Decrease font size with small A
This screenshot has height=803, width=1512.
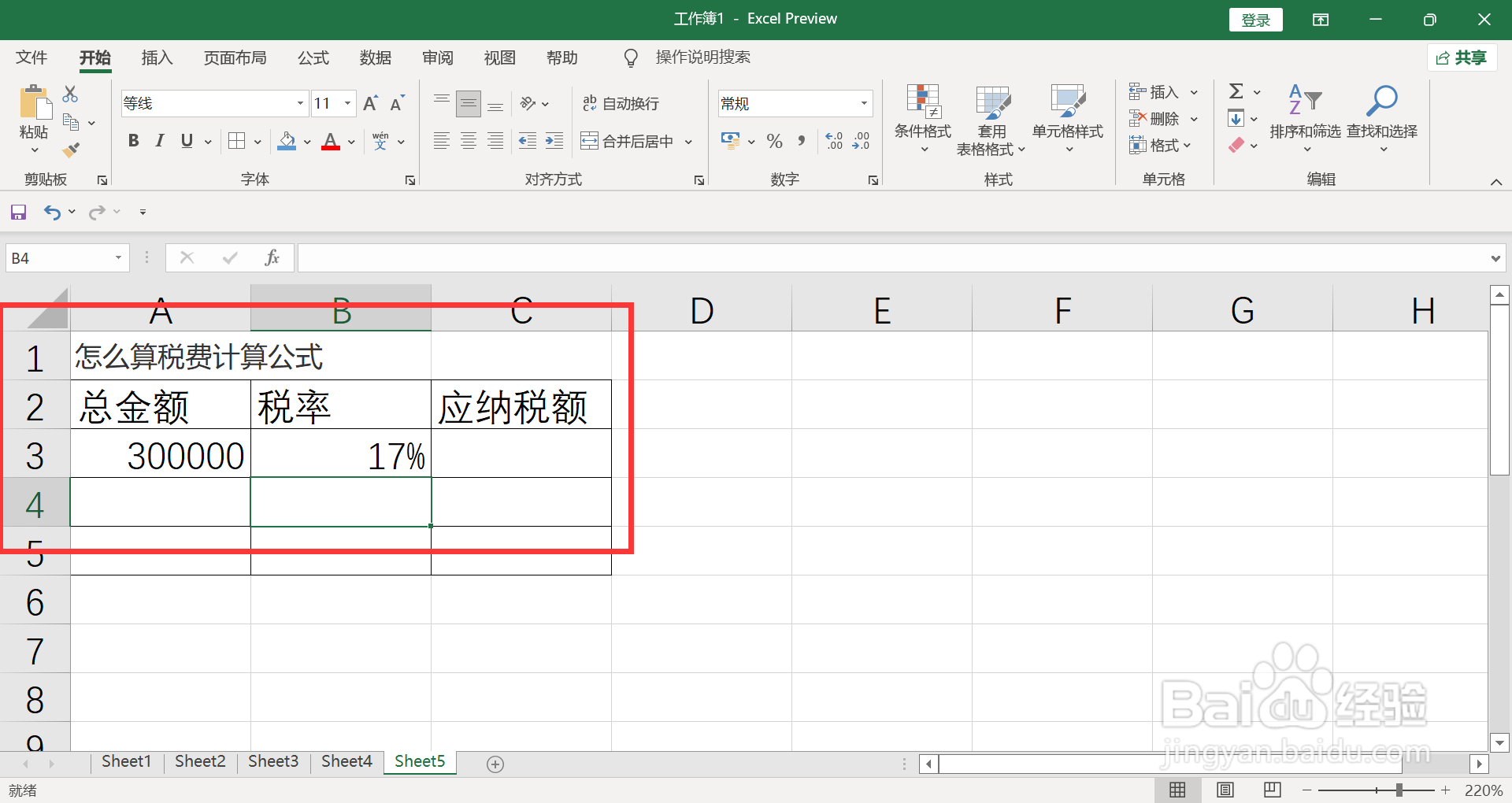click(x=397, y=103)
